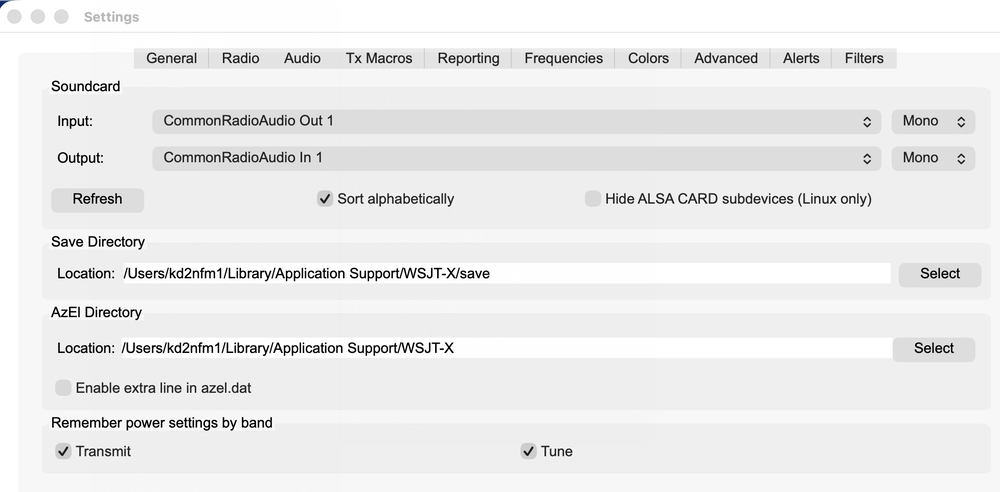Toggle the Transmit power setting checkbox
1000x492 pixels.
point(63,451)
